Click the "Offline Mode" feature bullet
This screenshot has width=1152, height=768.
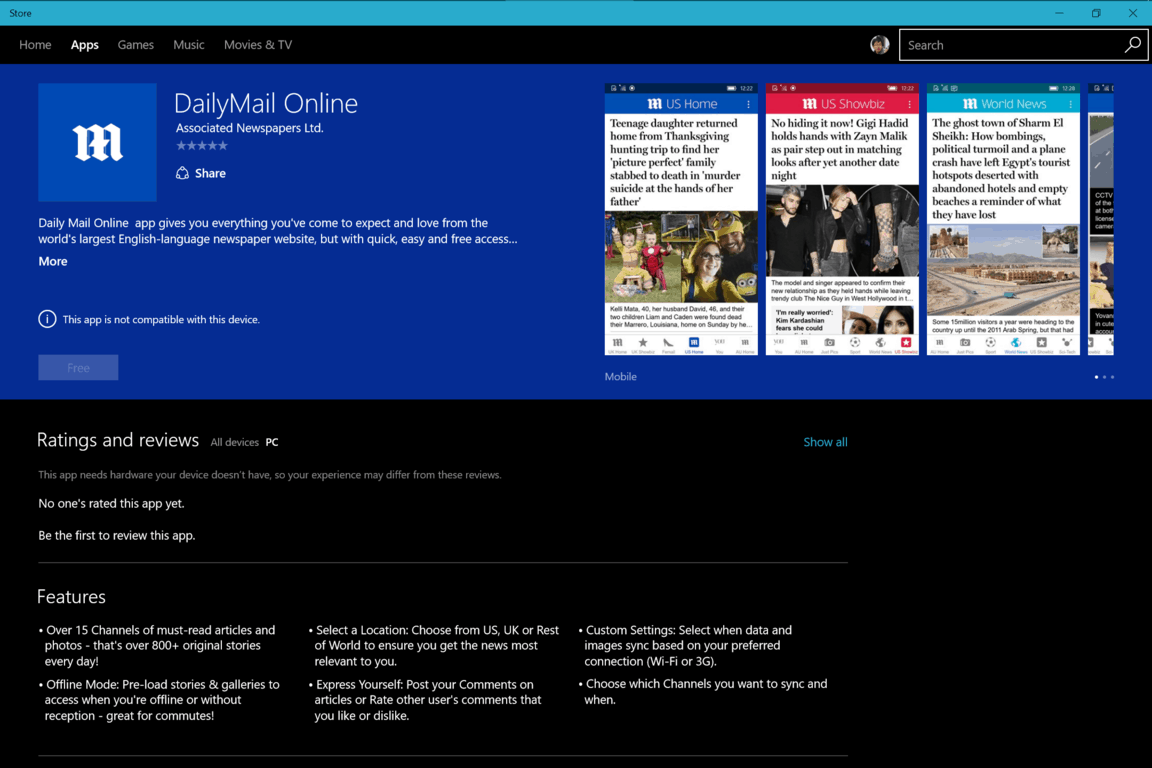(x=159, y=700)
